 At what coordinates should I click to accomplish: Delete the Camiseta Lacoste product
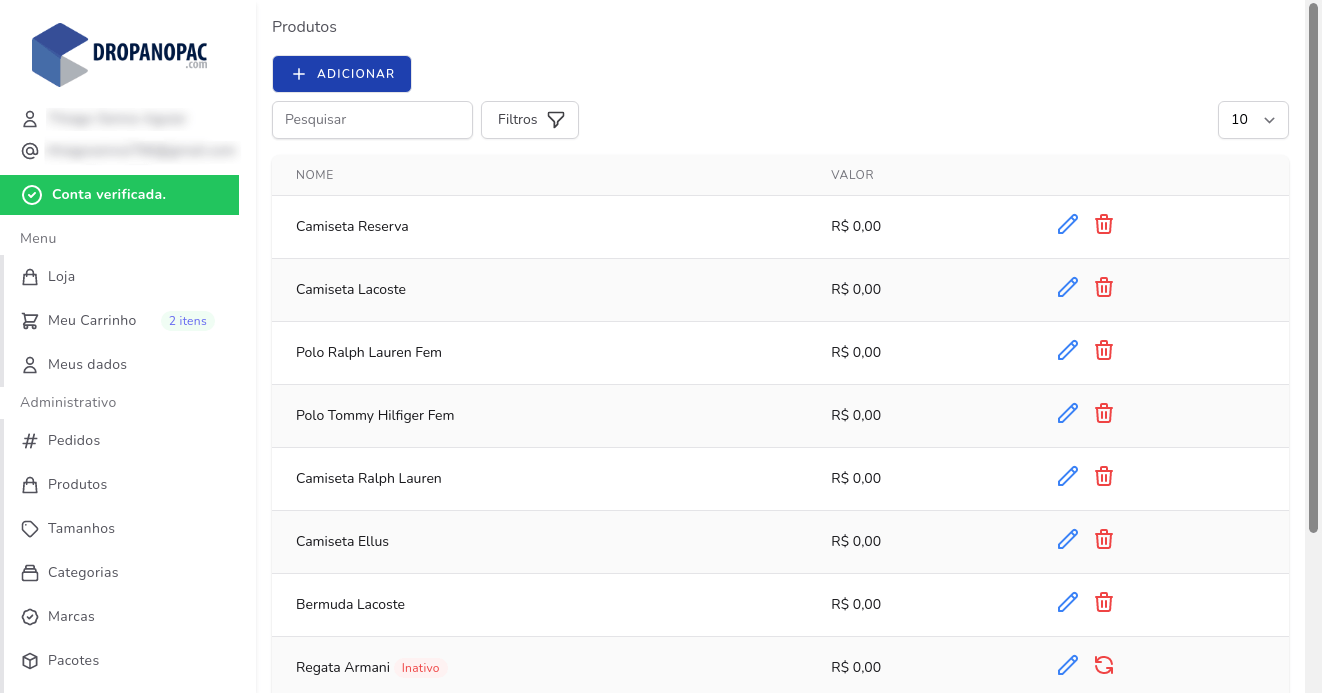[1104, 287]
